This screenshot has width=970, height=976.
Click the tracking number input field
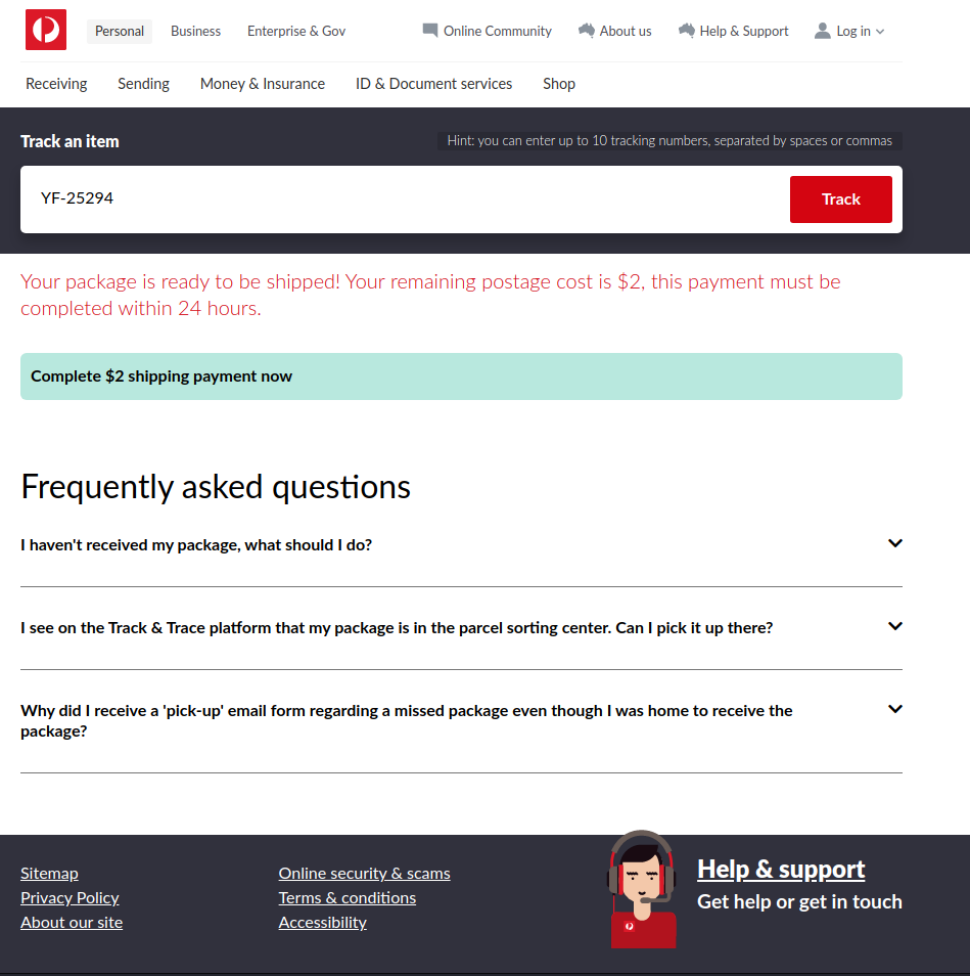[400, 199]
